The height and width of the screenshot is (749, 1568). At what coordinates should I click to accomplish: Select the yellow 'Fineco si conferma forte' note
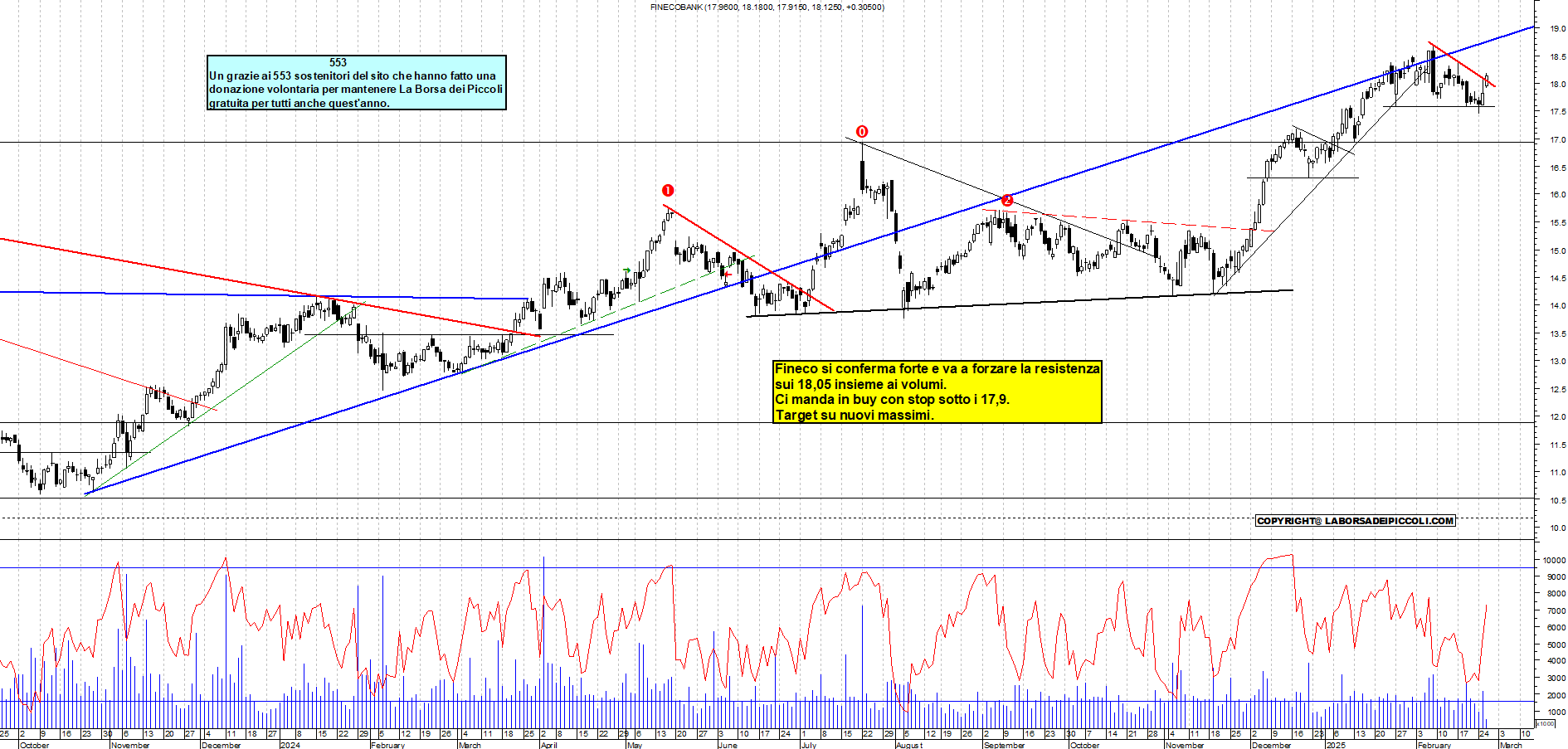pos(937,392)
